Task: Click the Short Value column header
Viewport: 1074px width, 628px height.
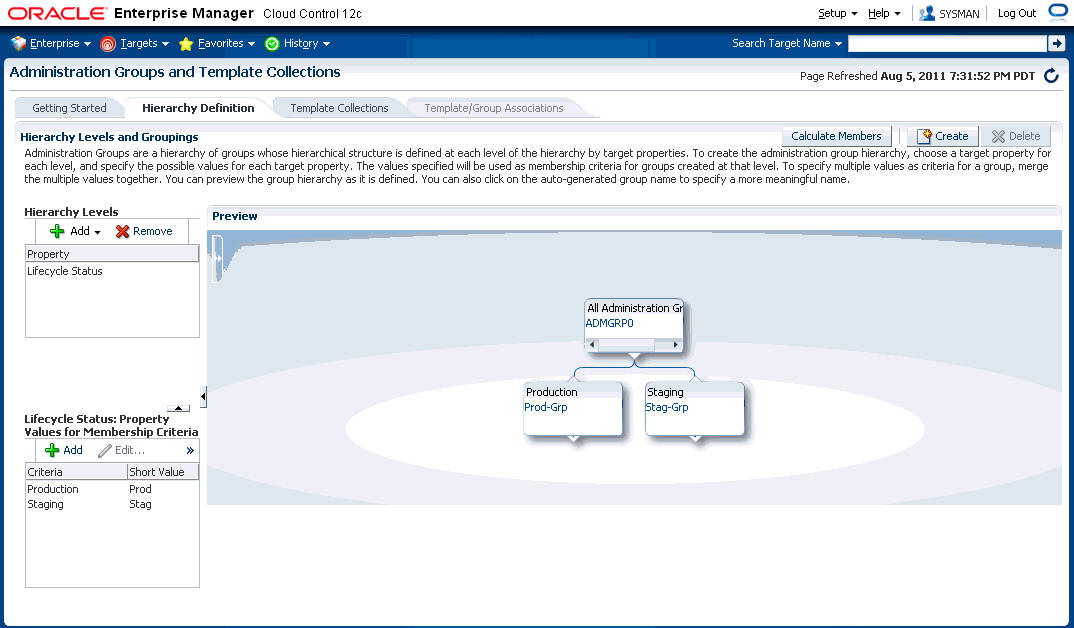Action: (x=163, y=472)
